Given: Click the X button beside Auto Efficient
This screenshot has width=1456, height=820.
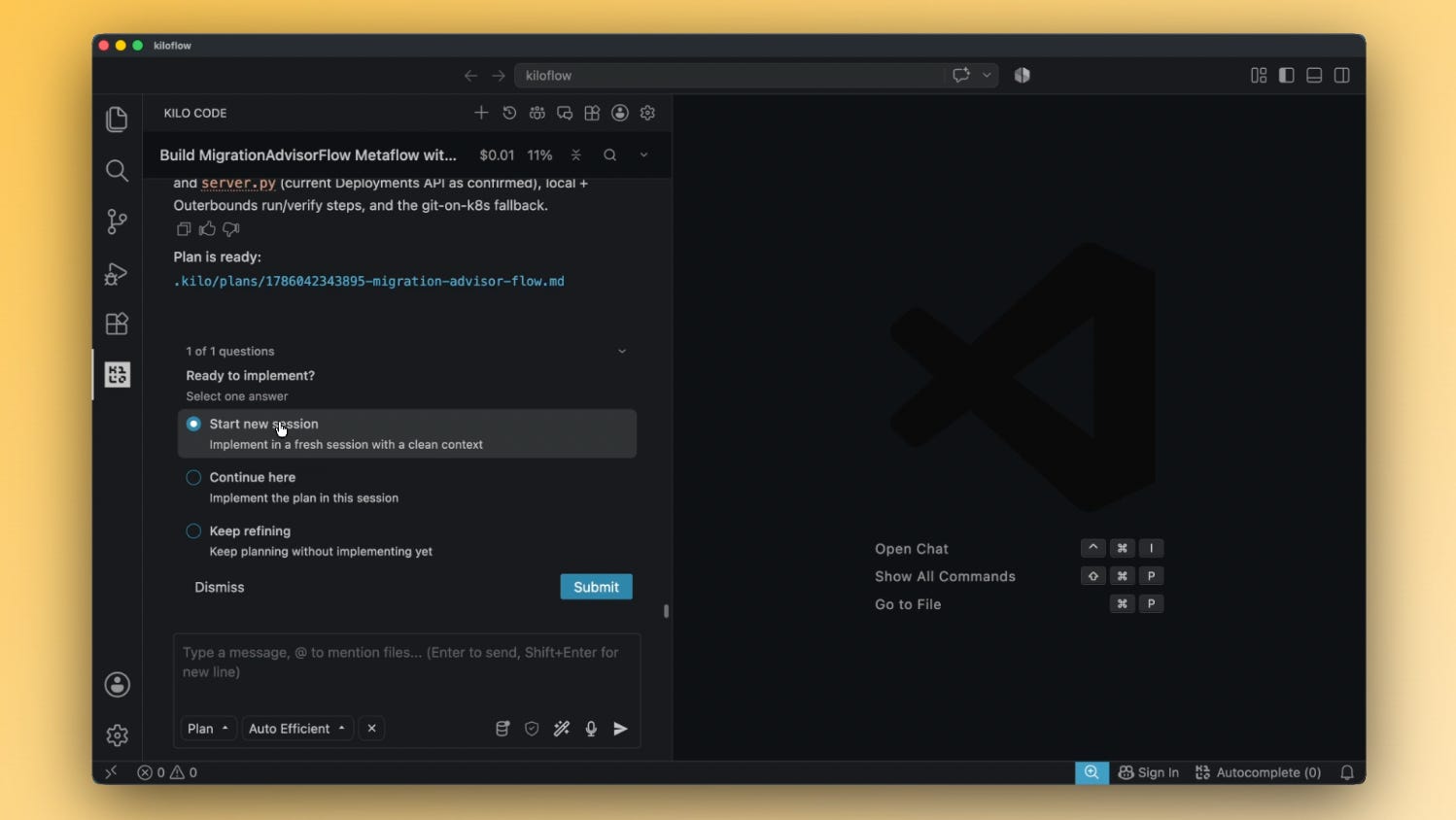Looking at the screenshot, I should pos(371,729).
